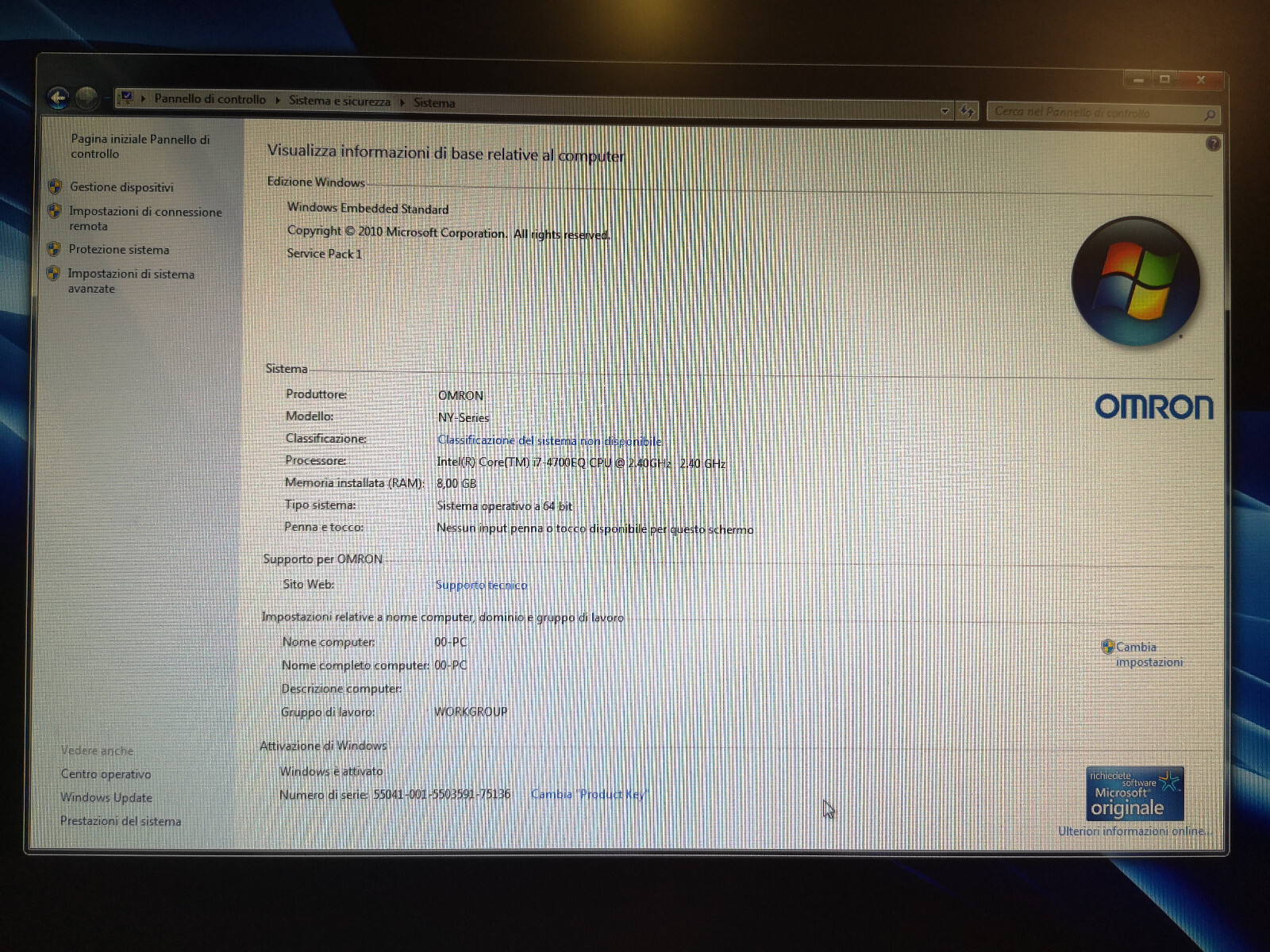Click Classificazione del sistema non disponibile link
Viewport: 1270px width, 952px height.
point(549,440)
